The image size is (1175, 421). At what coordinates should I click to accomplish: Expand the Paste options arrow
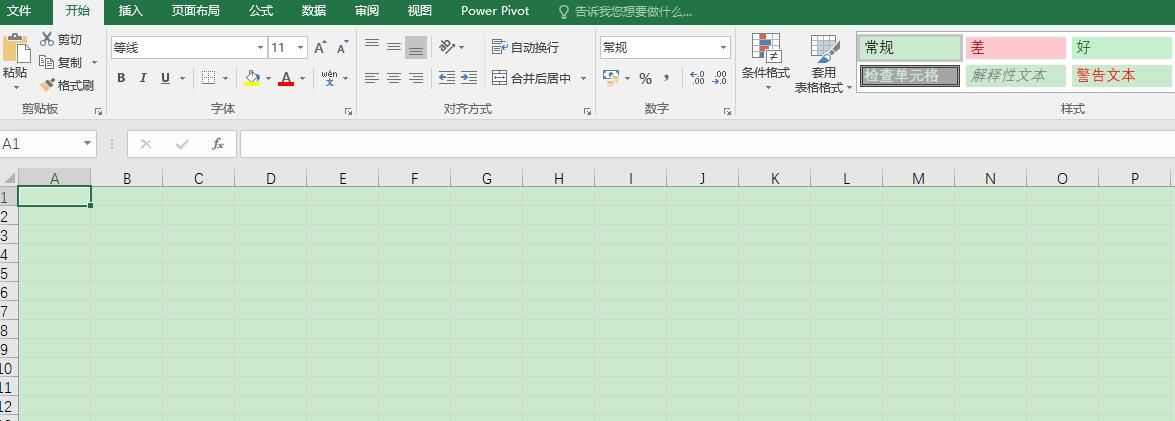[15, 88]
